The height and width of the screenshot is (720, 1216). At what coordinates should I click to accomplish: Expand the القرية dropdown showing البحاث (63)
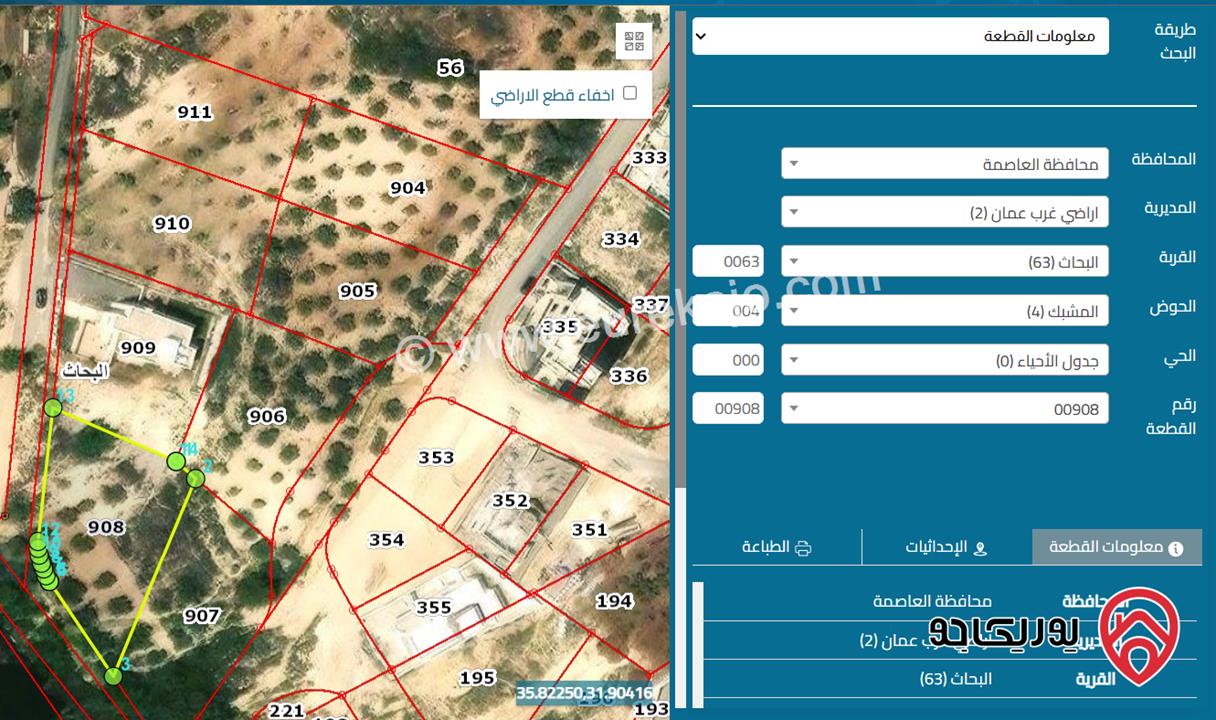(944, 262)
